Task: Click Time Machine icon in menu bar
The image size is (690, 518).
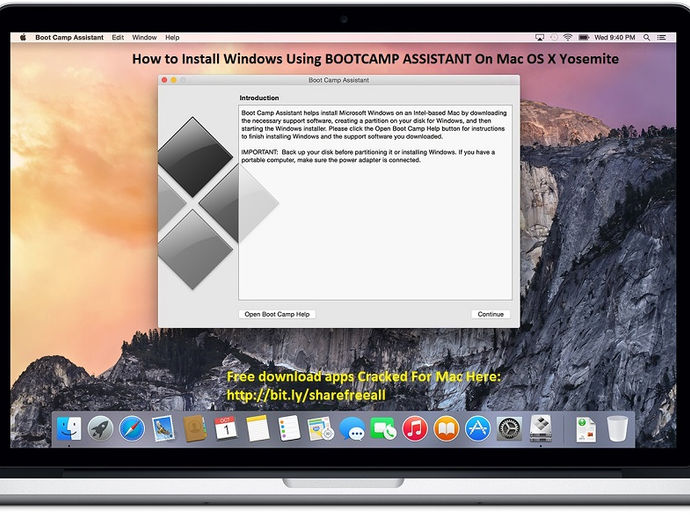Action: click(x=554, y=37)
